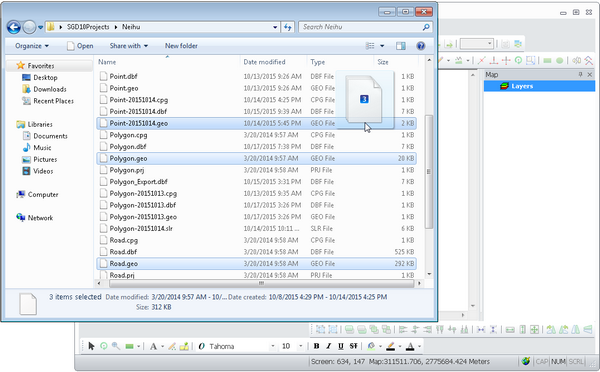This screenshot has width=600, height=372.
Task: Click the perpendicular snap tool icon
Action: pyautogui.click(x=494, y=60)
